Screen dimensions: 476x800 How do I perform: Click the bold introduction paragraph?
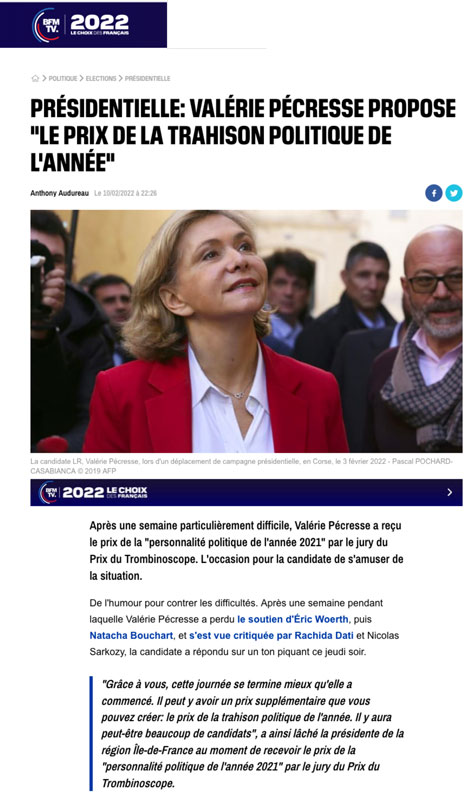point(246,551)
